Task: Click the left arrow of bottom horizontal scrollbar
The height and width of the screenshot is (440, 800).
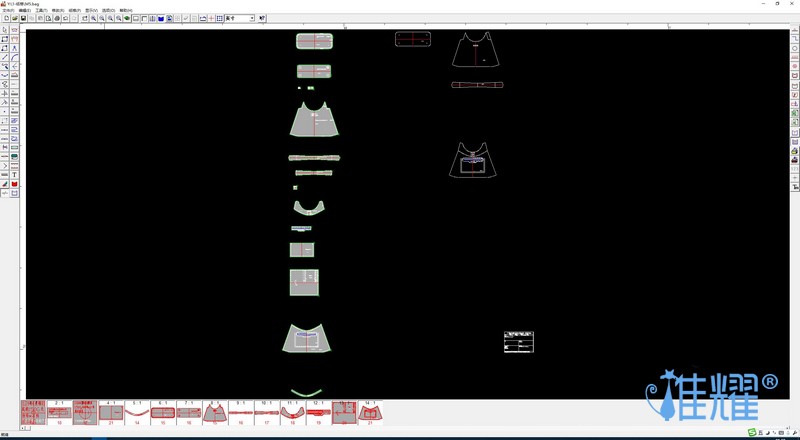Action: click(x=23, y=428)
